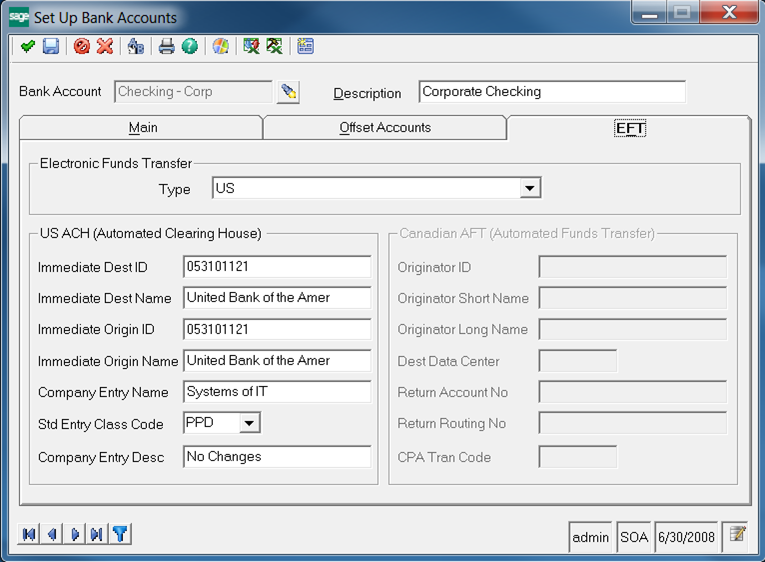The width and height of the screenshot is (765, 562).
Task: Click the red X Delete icon
Action: pos(104,46)
